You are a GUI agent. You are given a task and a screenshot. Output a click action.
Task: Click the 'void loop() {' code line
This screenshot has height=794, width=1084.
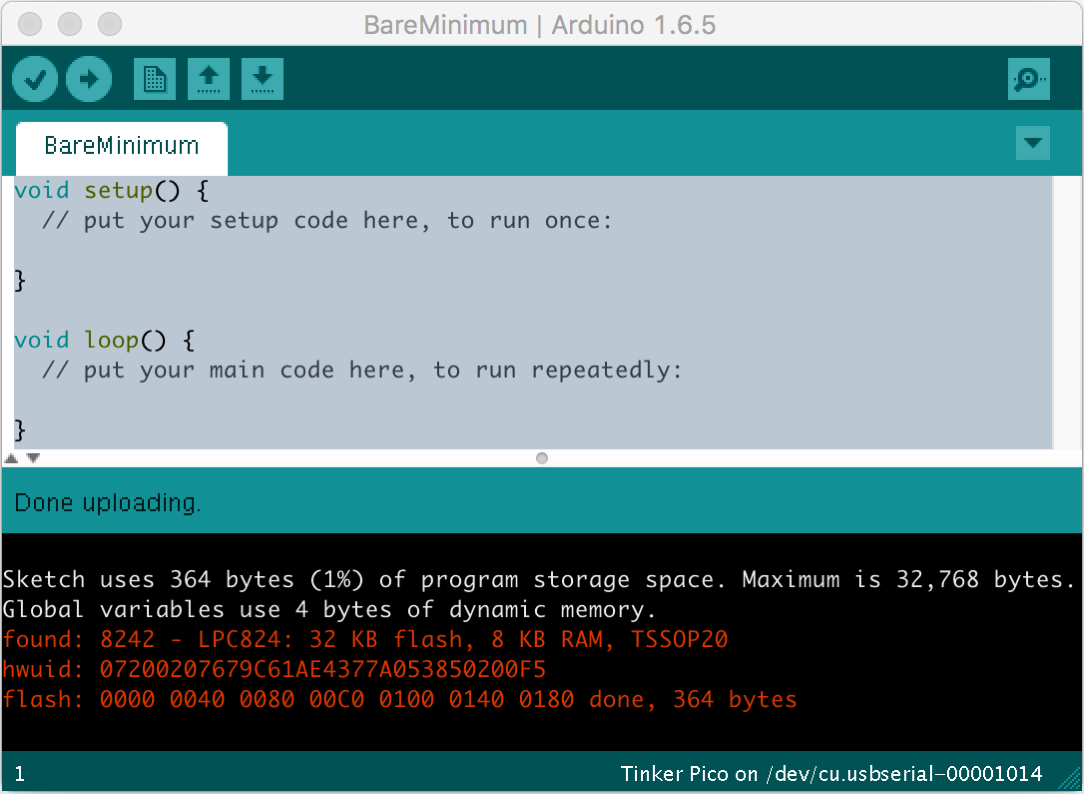tap(104, 340)
